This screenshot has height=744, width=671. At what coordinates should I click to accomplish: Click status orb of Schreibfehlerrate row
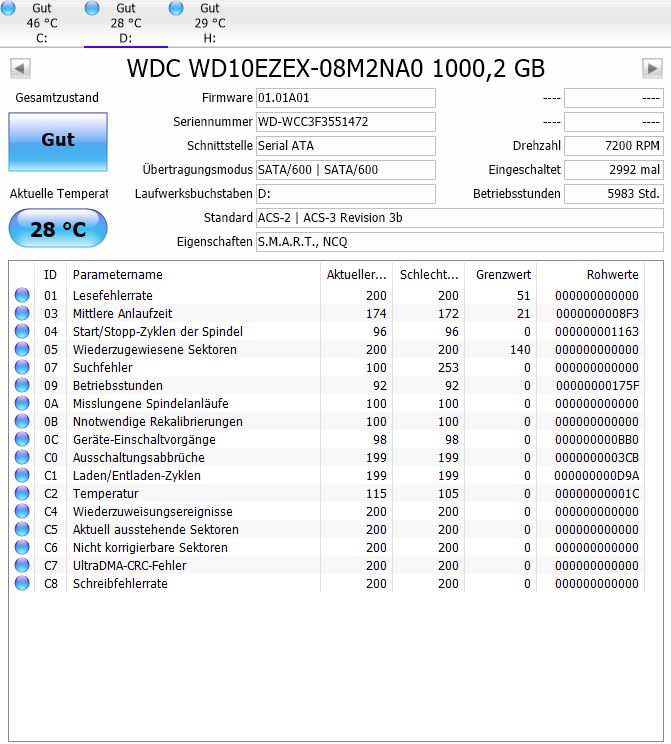click(x=22, y=584)
